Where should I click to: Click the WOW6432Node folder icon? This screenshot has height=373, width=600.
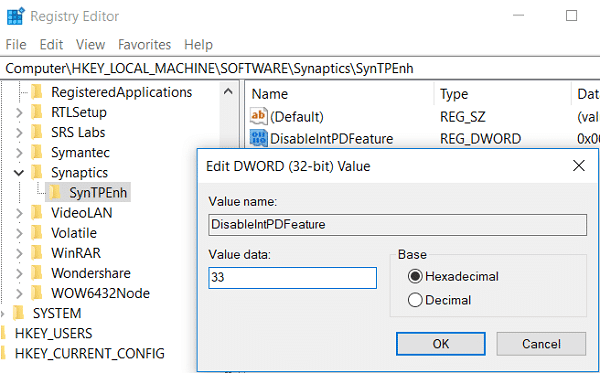(37, 293)
